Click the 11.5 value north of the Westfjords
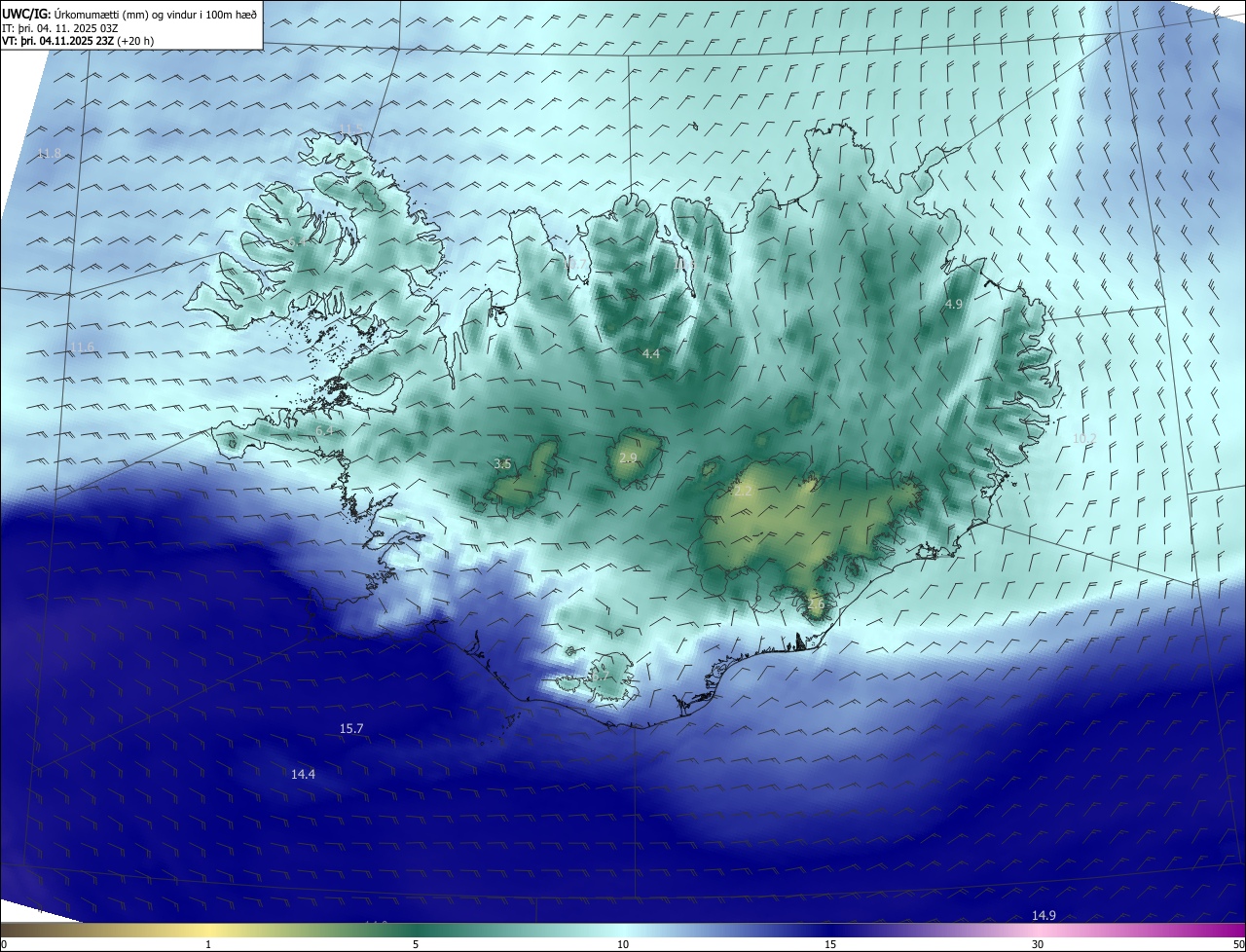The width and height of the screenshot is (1246, 952). pos(350,129)
